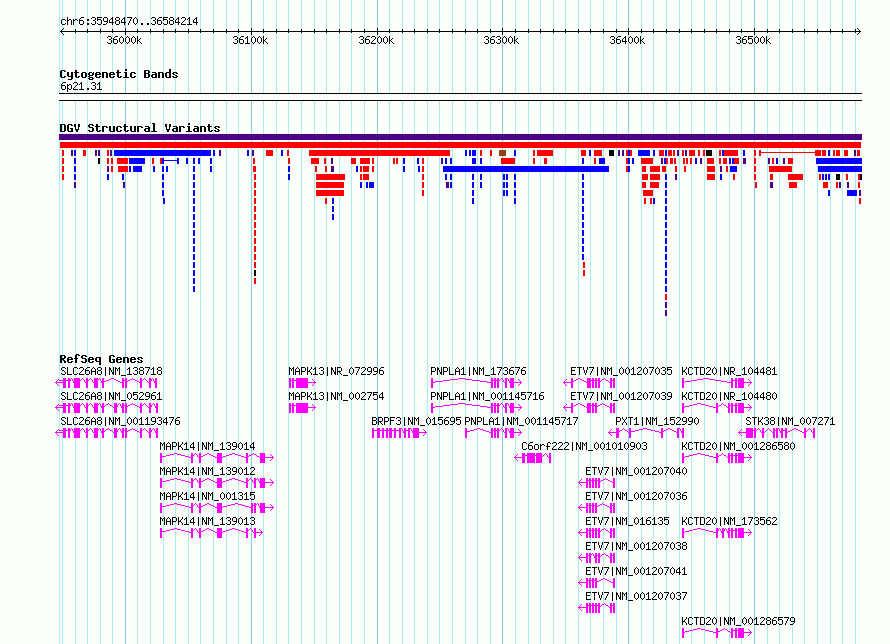This screenshot has width=890, height=644.
Task: Open the MAPK13|NR_072996 gene label
Action: tap(336, 371)
